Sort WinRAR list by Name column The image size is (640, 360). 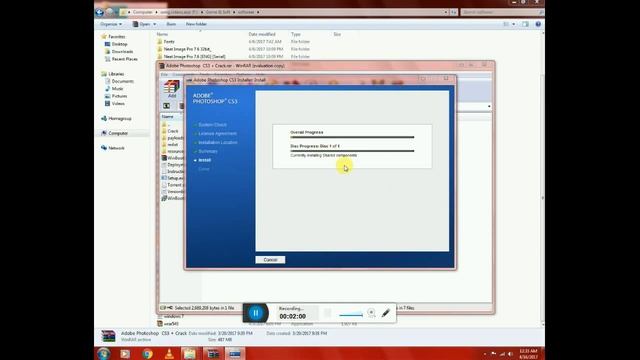pyautogui.click(x=167, y=117)
